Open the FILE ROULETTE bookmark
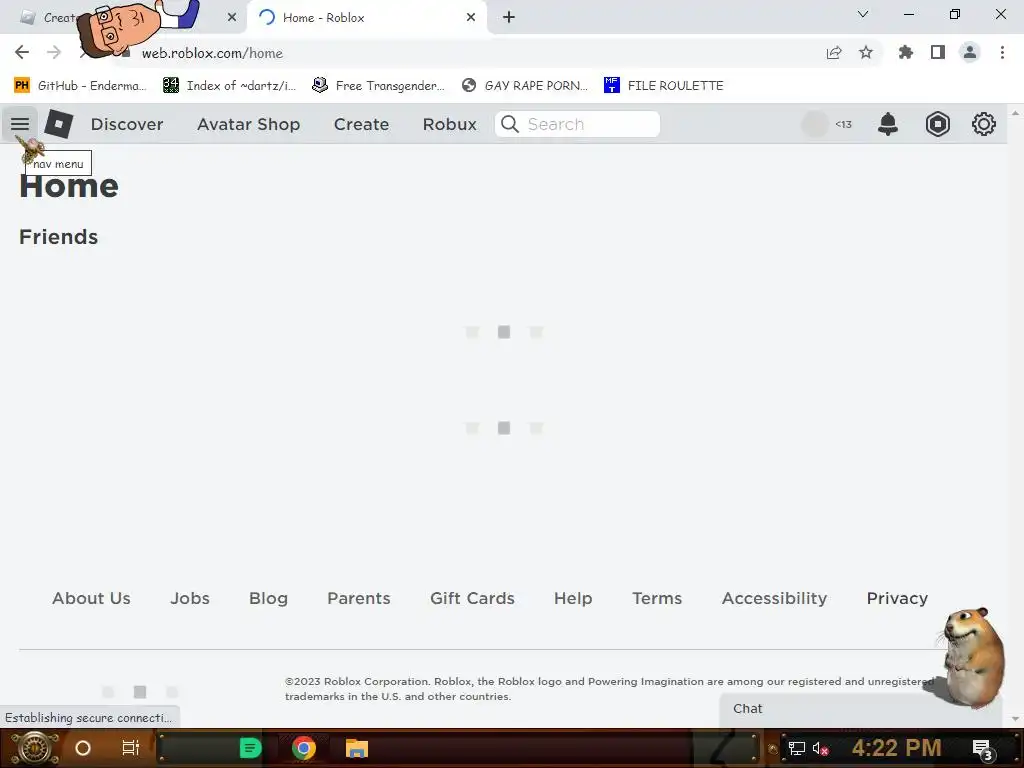This screenshot has height=768, width=1024. pos(664,86)
